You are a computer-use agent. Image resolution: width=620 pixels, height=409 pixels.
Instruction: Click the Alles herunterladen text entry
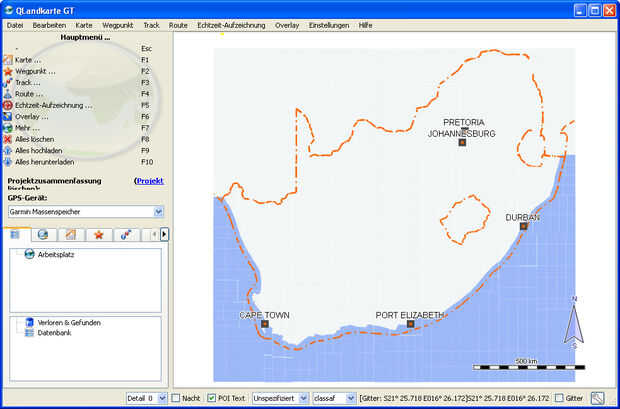pos(45,162)
